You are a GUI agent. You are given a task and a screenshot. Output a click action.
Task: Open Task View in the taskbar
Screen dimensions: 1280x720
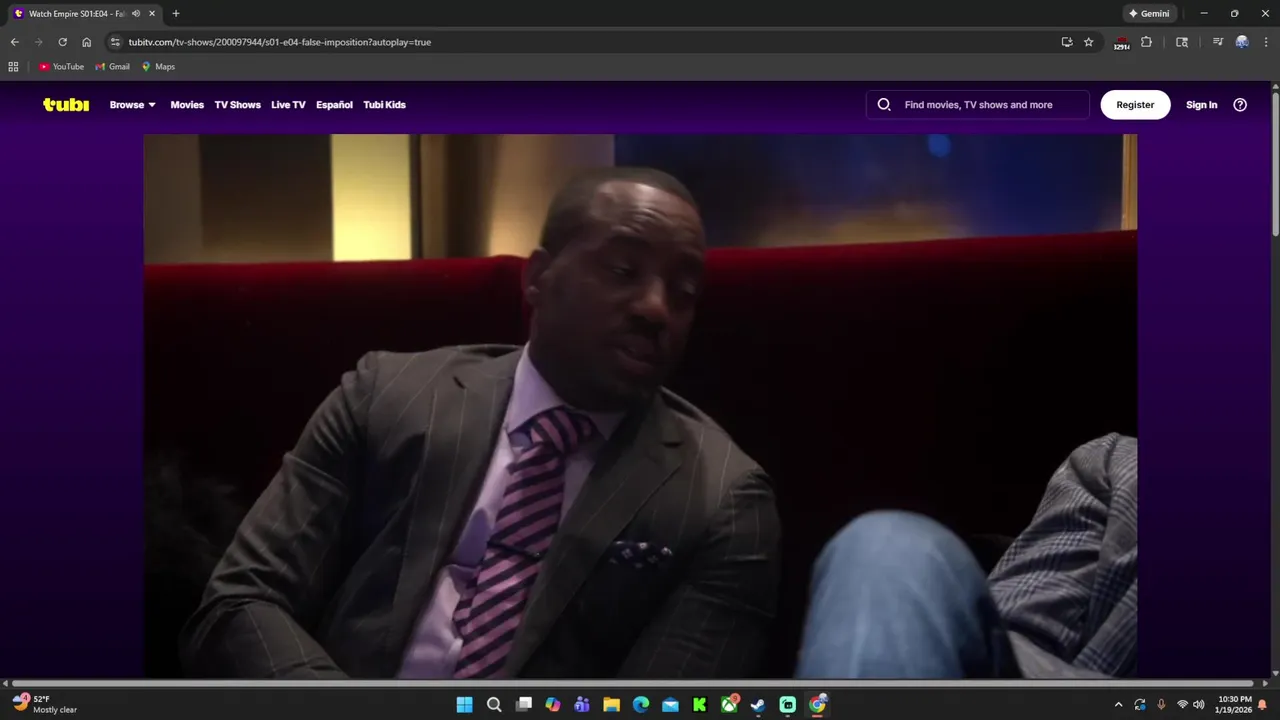click(523, 705)
